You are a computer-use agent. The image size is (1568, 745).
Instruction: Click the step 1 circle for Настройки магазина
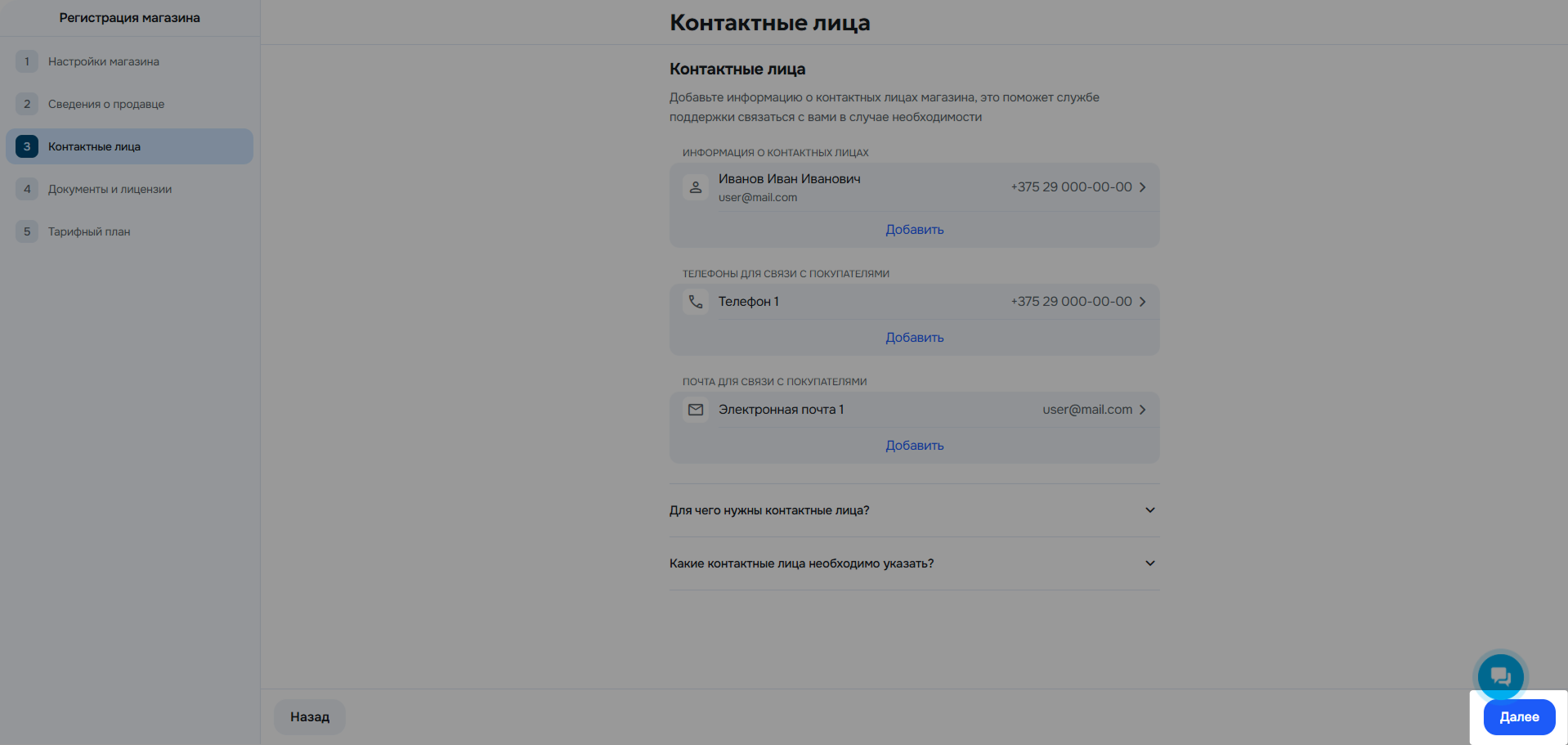(x=27, y=61)
